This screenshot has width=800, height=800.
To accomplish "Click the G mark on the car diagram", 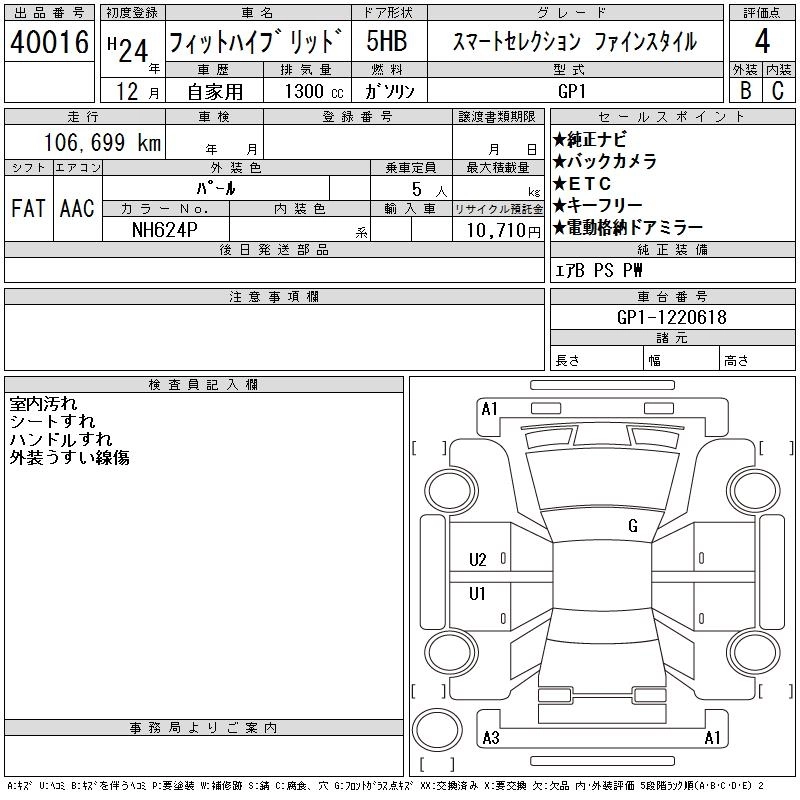I will [x=632, y=526].
